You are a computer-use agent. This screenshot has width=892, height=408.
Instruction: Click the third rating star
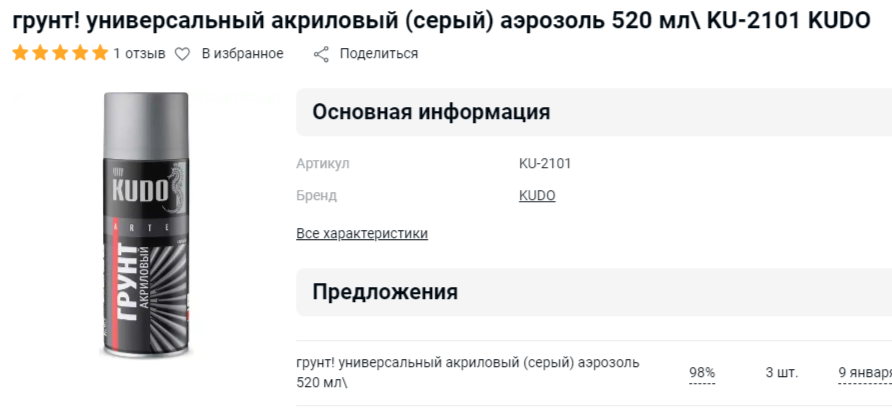pyautogui.click(x=60, y=54)
